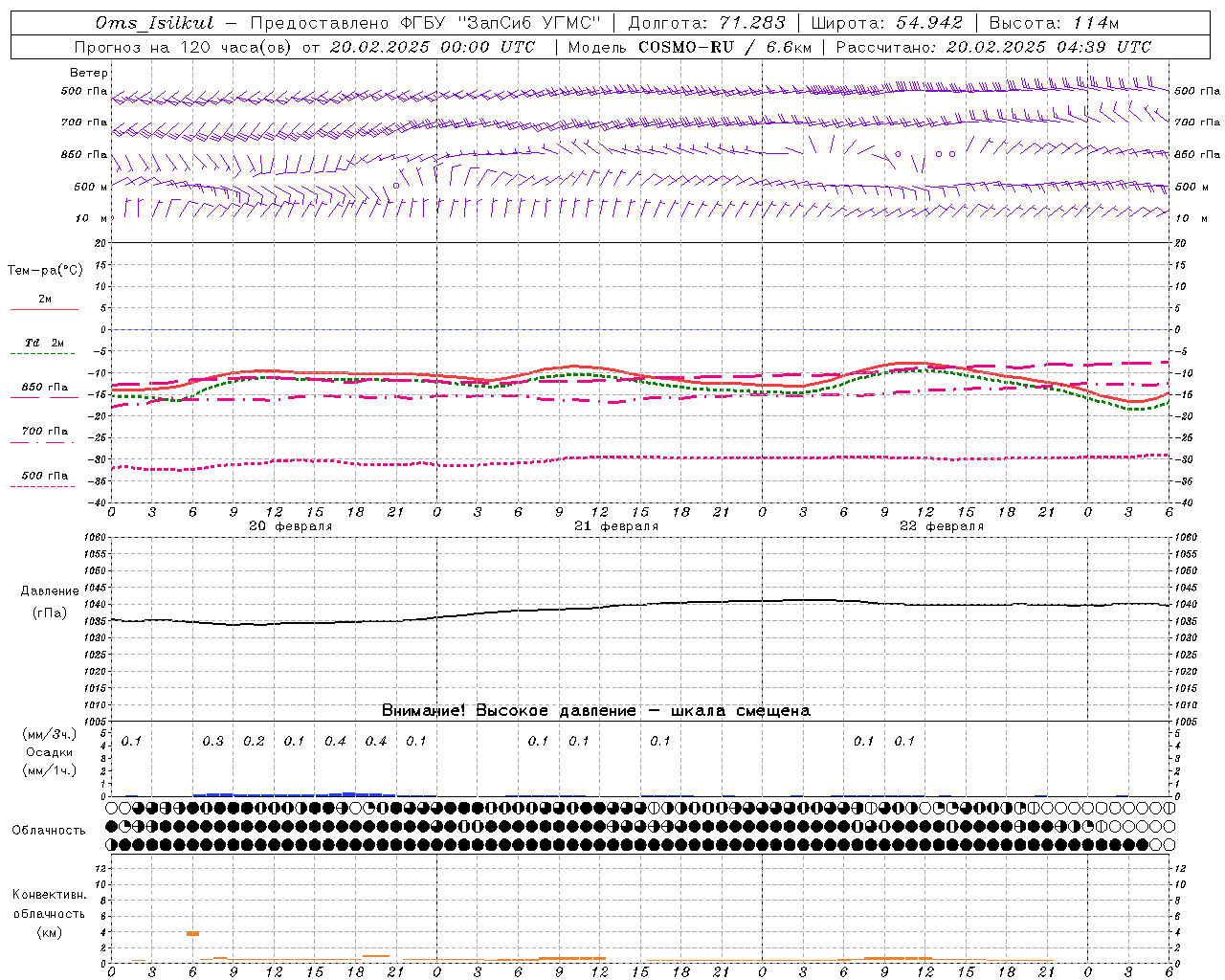Select the 21 февраля date label
This screenshot has height=980, width=1225.
pyautogui.click(x=616, y=526)
